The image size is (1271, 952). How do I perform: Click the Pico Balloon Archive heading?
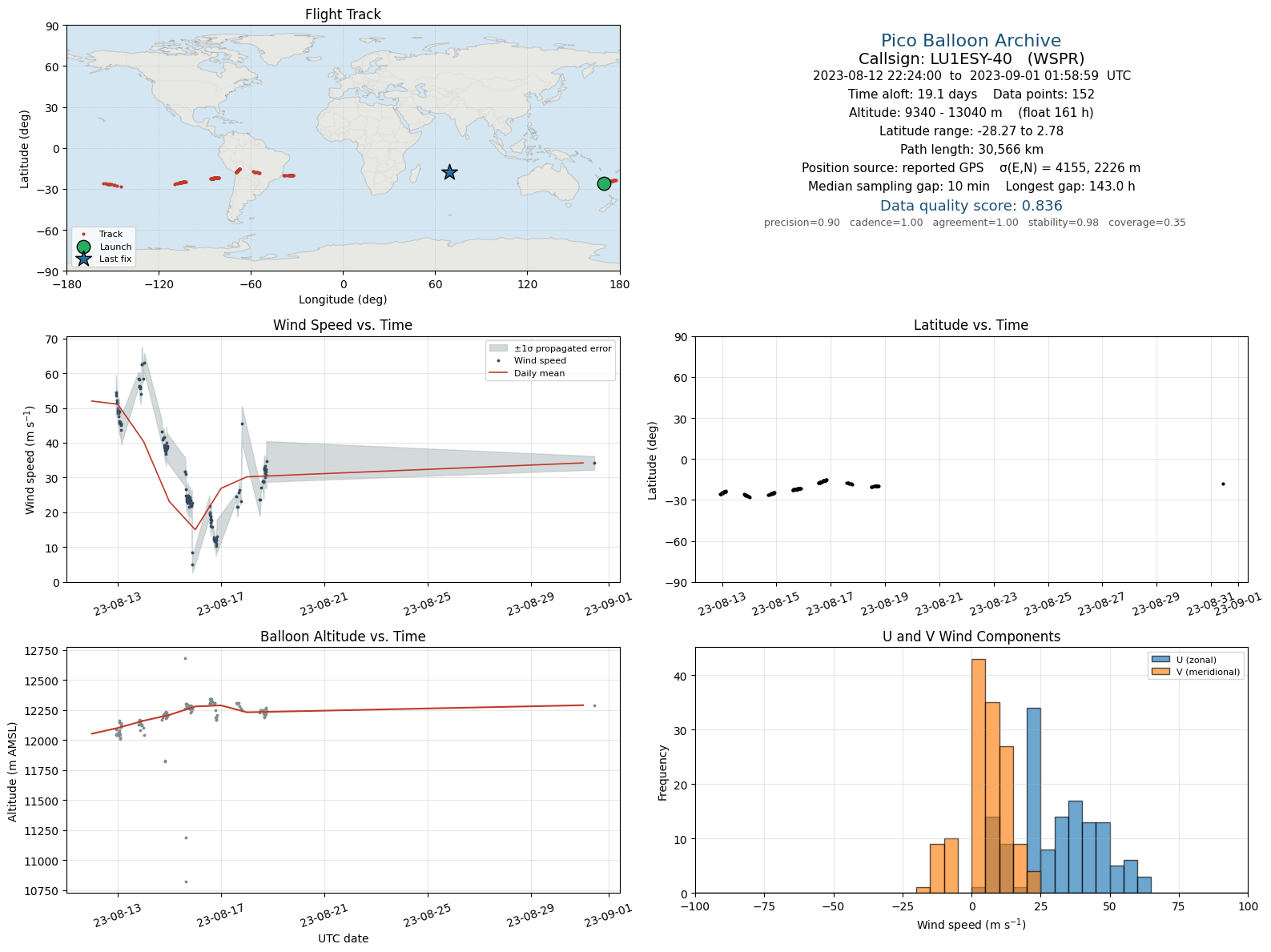971,41
